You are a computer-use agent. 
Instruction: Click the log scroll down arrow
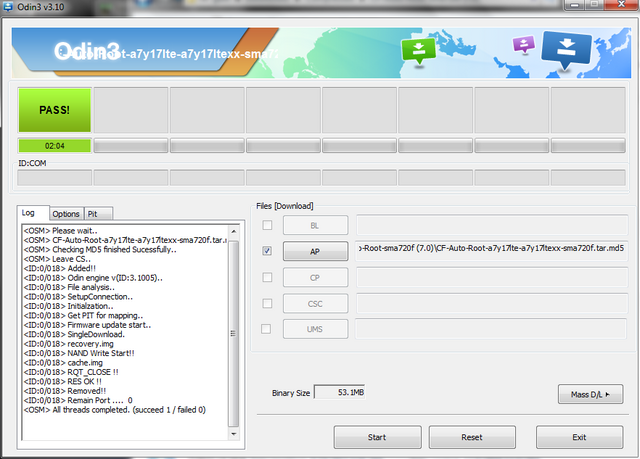tap(234, 434)
